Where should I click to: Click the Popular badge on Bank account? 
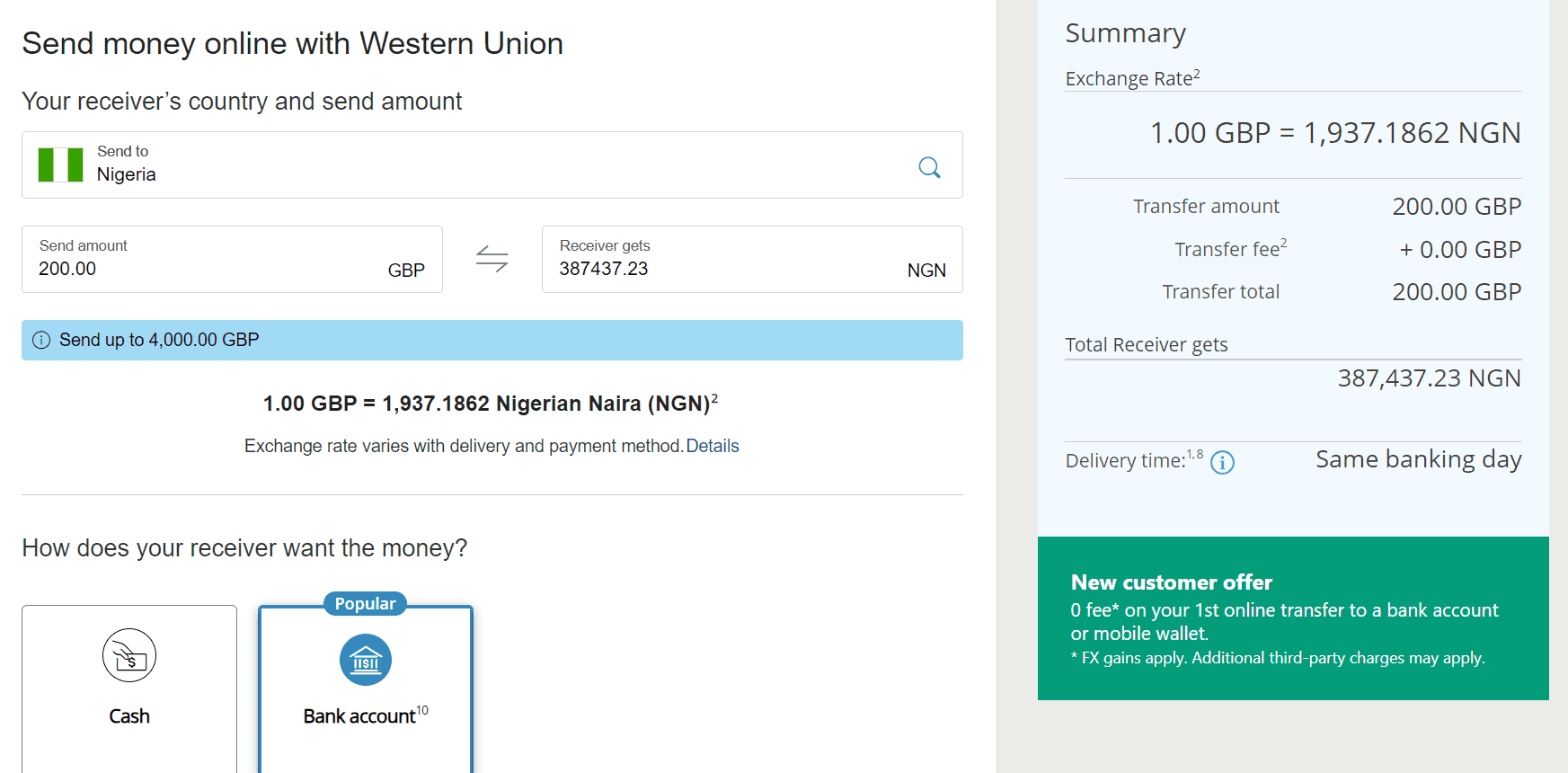coord(365,604)
